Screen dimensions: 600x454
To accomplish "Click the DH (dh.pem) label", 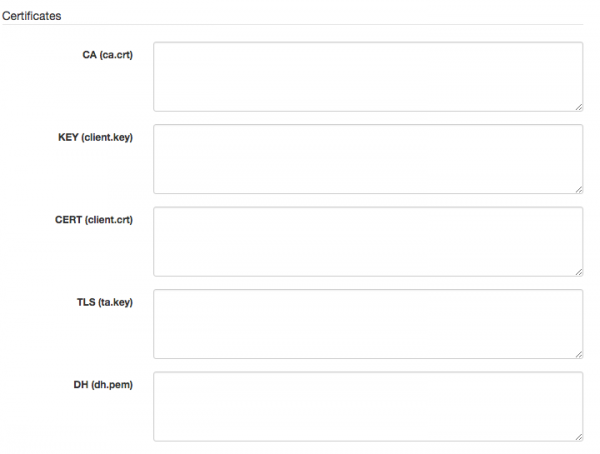I will tap(103, 385).
